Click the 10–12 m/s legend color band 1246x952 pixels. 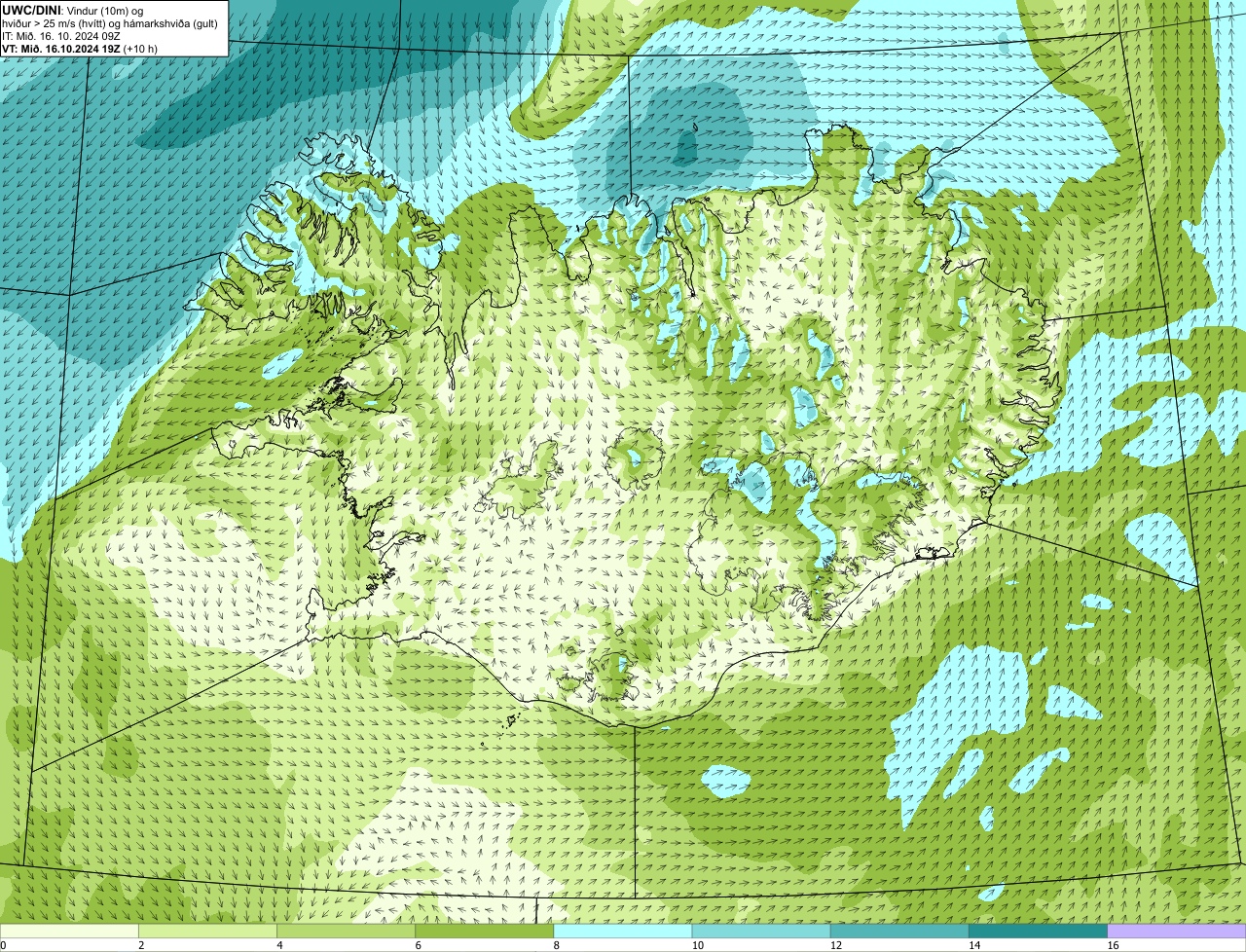[761, 932]
